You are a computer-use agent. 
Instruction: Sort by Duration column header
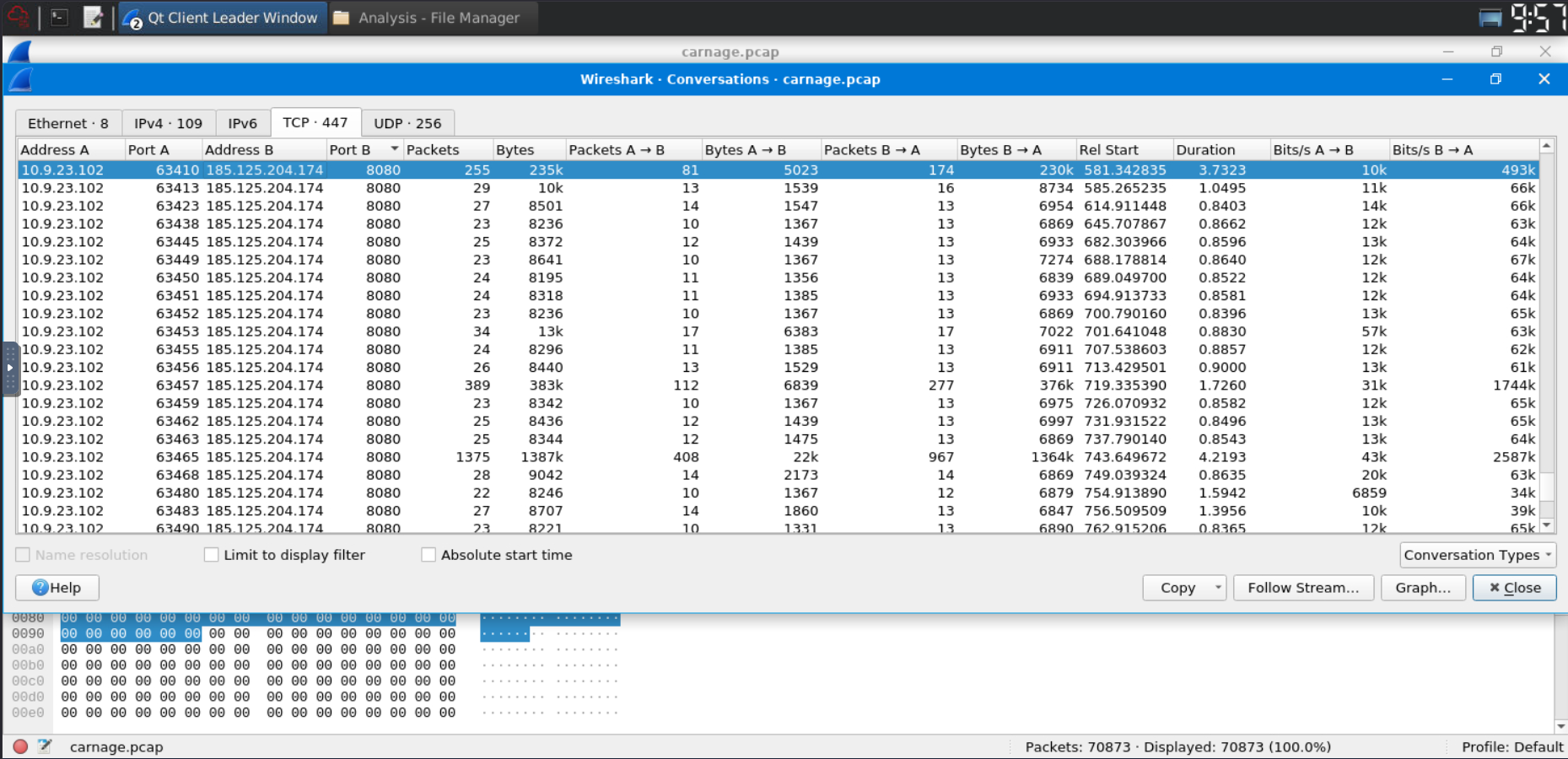tap(1221, 149)
